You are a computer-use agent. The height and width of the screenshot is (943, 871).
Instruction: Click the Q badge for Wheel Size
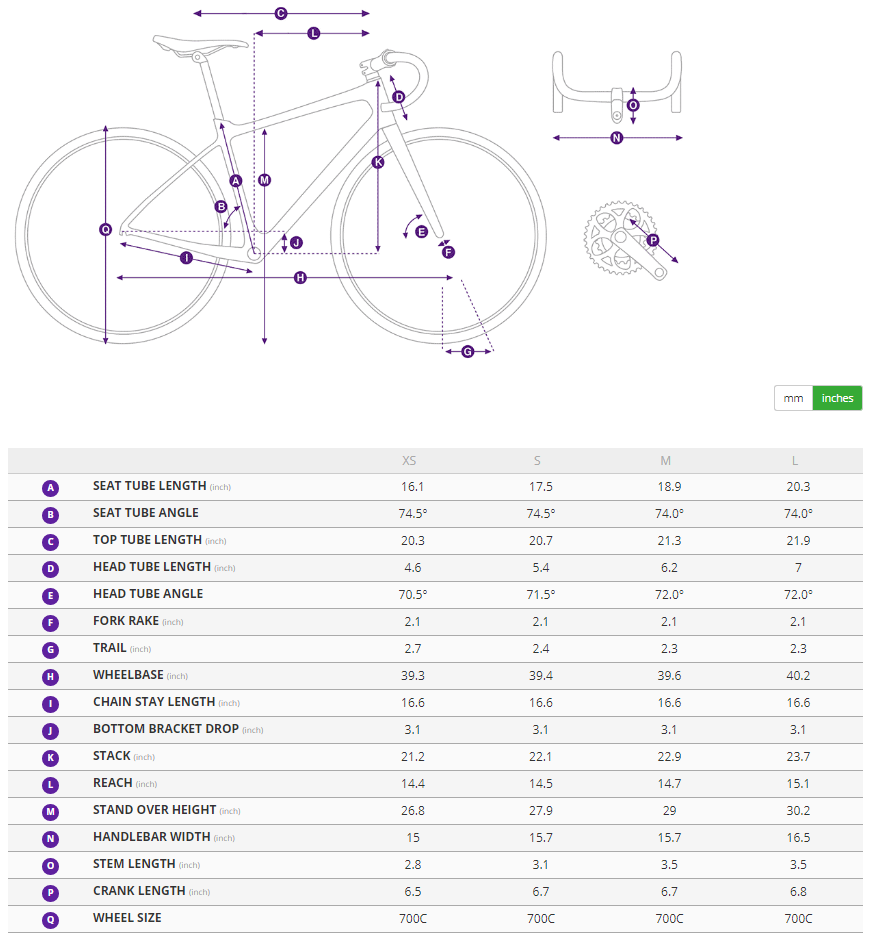[x=51, y=920]
